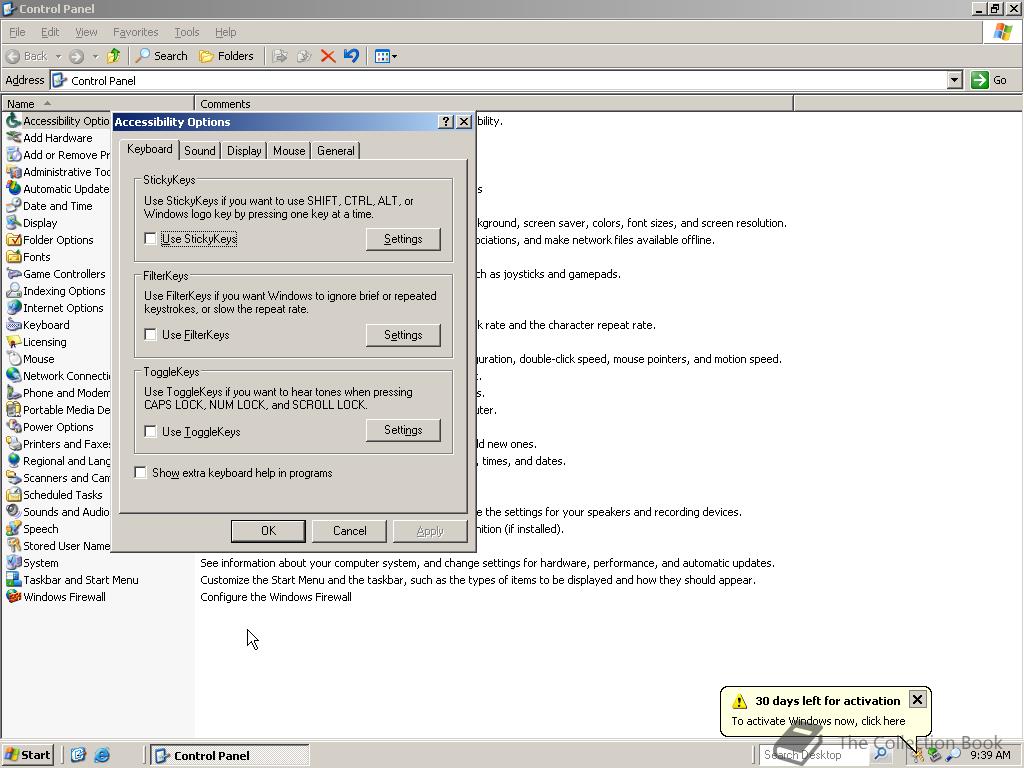Click the Control Panel taskbar button
This screenshot has width=1024, height=768.
click(230, 755)
